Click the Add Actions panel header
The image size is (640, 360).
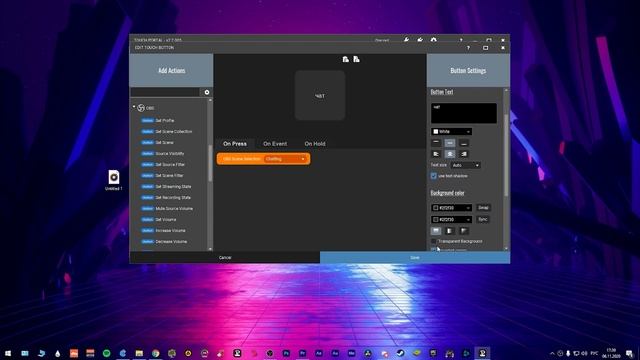click(x=171, y=71)
